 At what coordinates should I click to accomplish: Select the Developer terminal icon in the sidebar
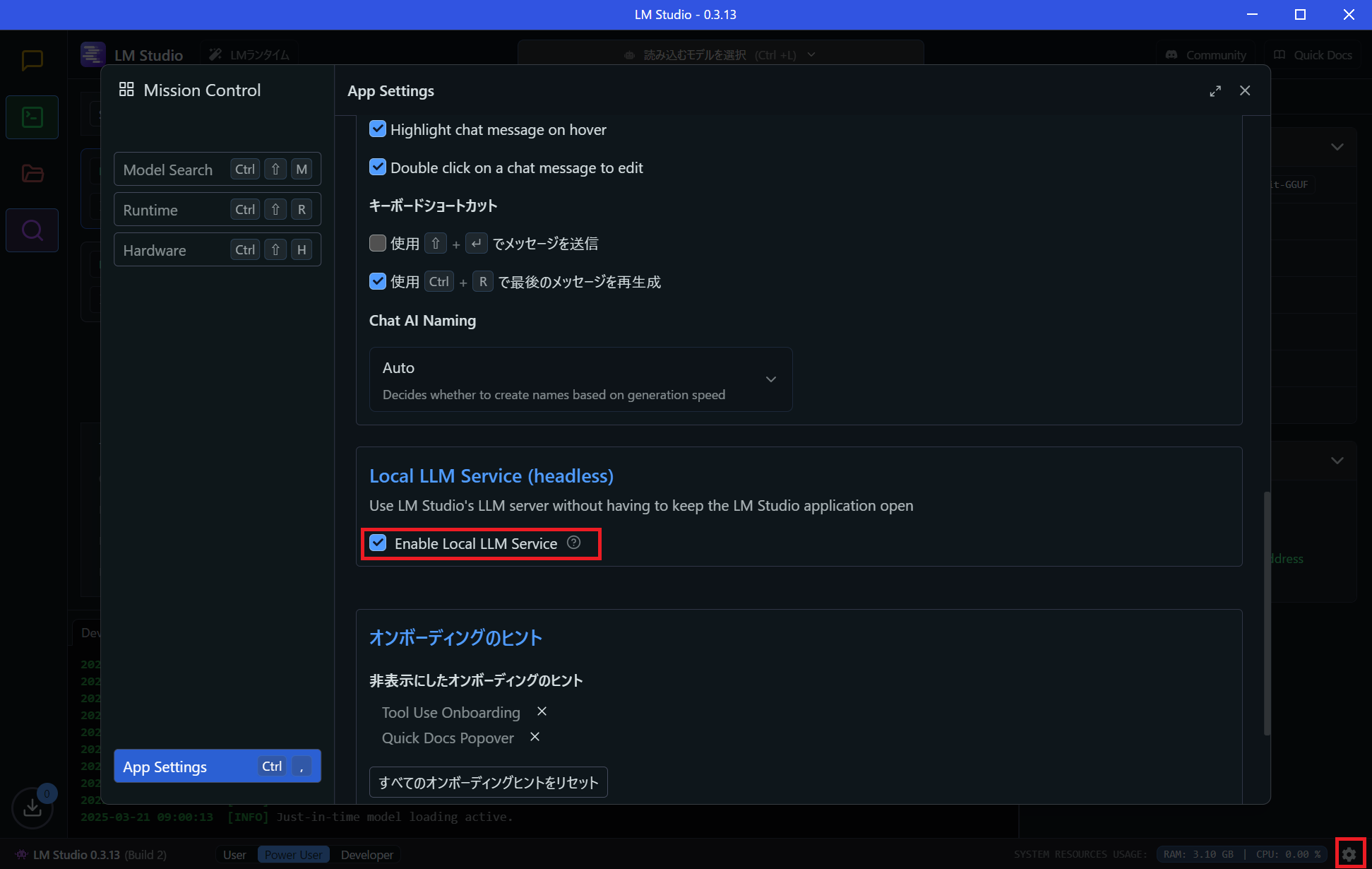(32, 117)
